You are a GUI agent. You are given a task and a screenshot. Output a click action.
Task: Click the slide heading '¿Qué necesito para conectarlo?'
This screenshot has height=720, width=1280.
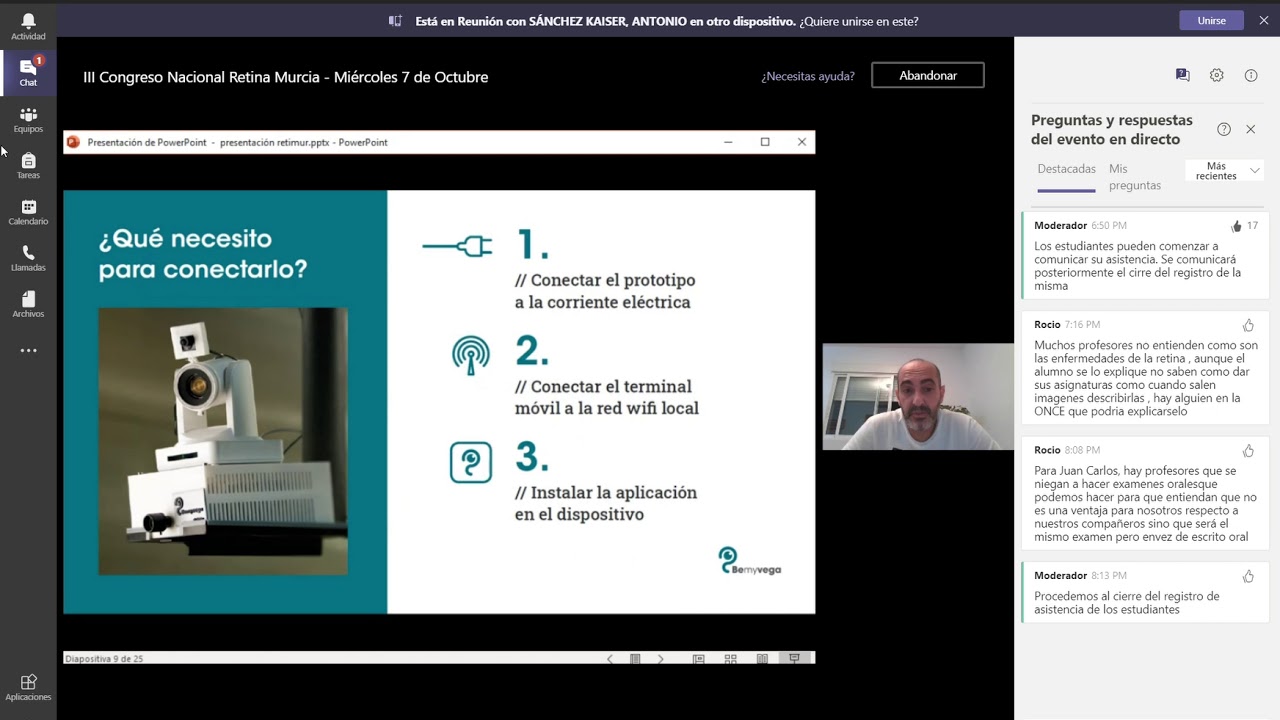tap(203, 254)
